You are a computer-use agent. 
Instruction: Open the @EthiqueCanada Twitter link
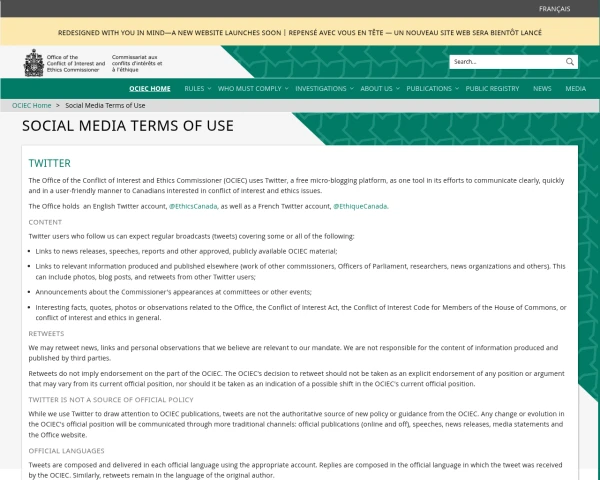point(361,206)
